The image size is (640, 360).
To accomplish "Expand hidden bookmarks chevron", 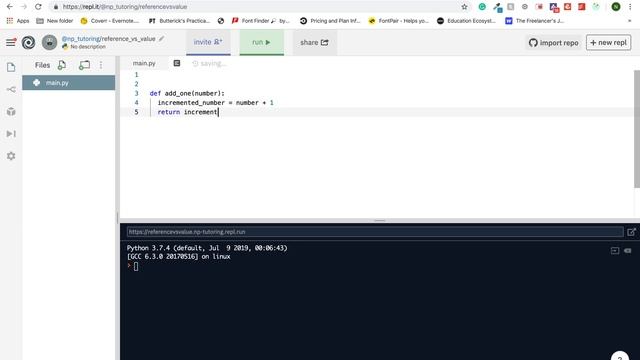I will (x=630, y=21).
